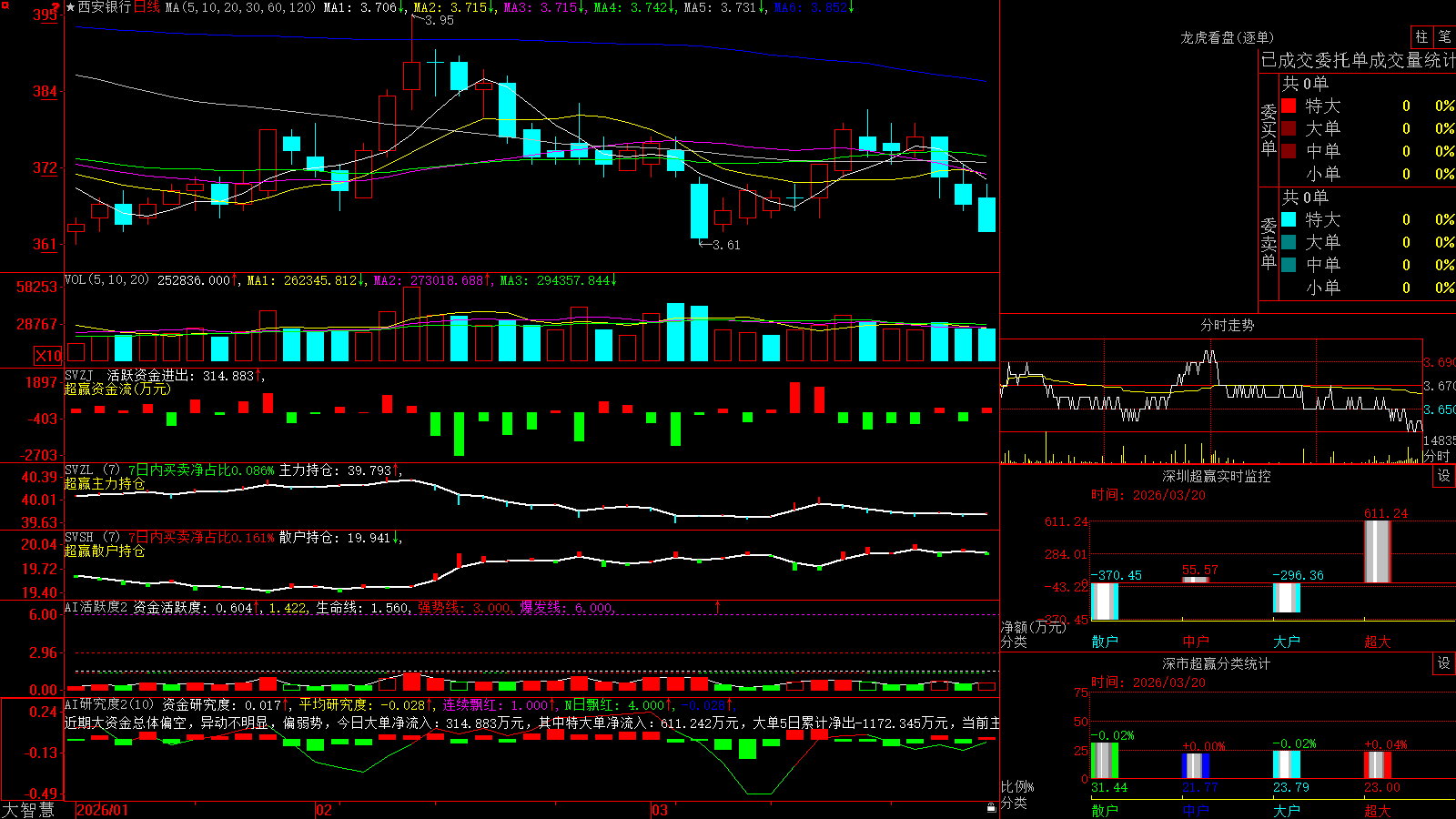1456x819 pixels.
Task: Click the 深市超赢分类统计 panel title
Action: (1216, 663)
